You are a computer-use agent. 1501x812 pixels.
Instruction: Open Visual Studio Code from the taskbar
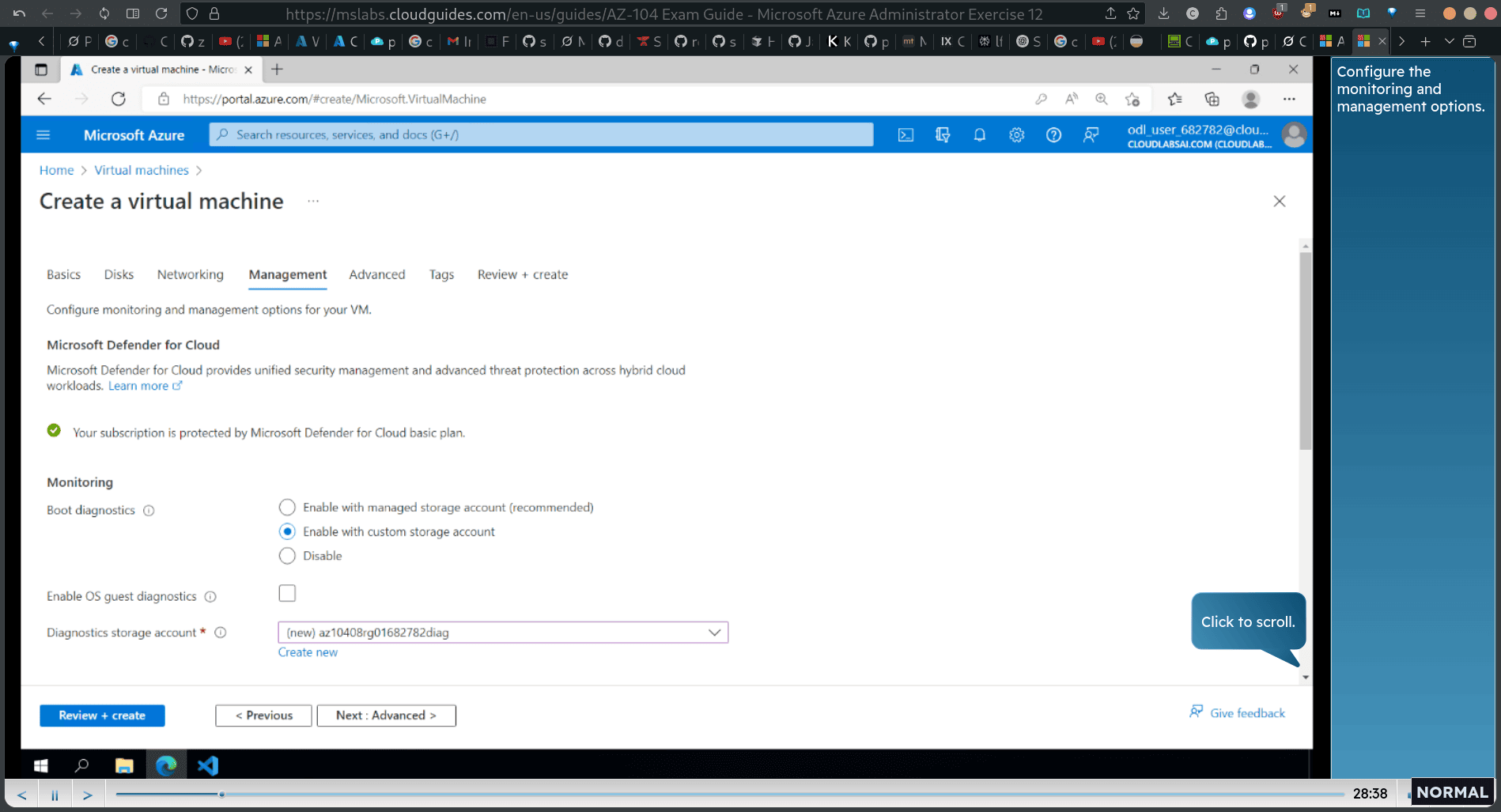click(x=208, y=765)
